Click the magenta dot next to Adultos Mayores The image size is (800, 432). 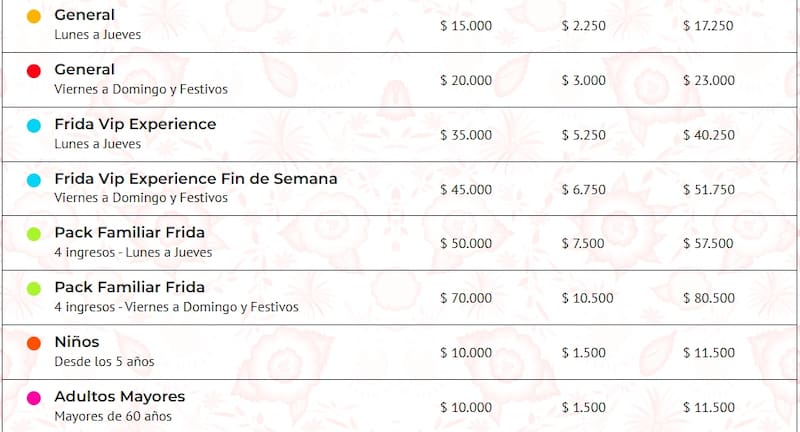coord(34,398)
